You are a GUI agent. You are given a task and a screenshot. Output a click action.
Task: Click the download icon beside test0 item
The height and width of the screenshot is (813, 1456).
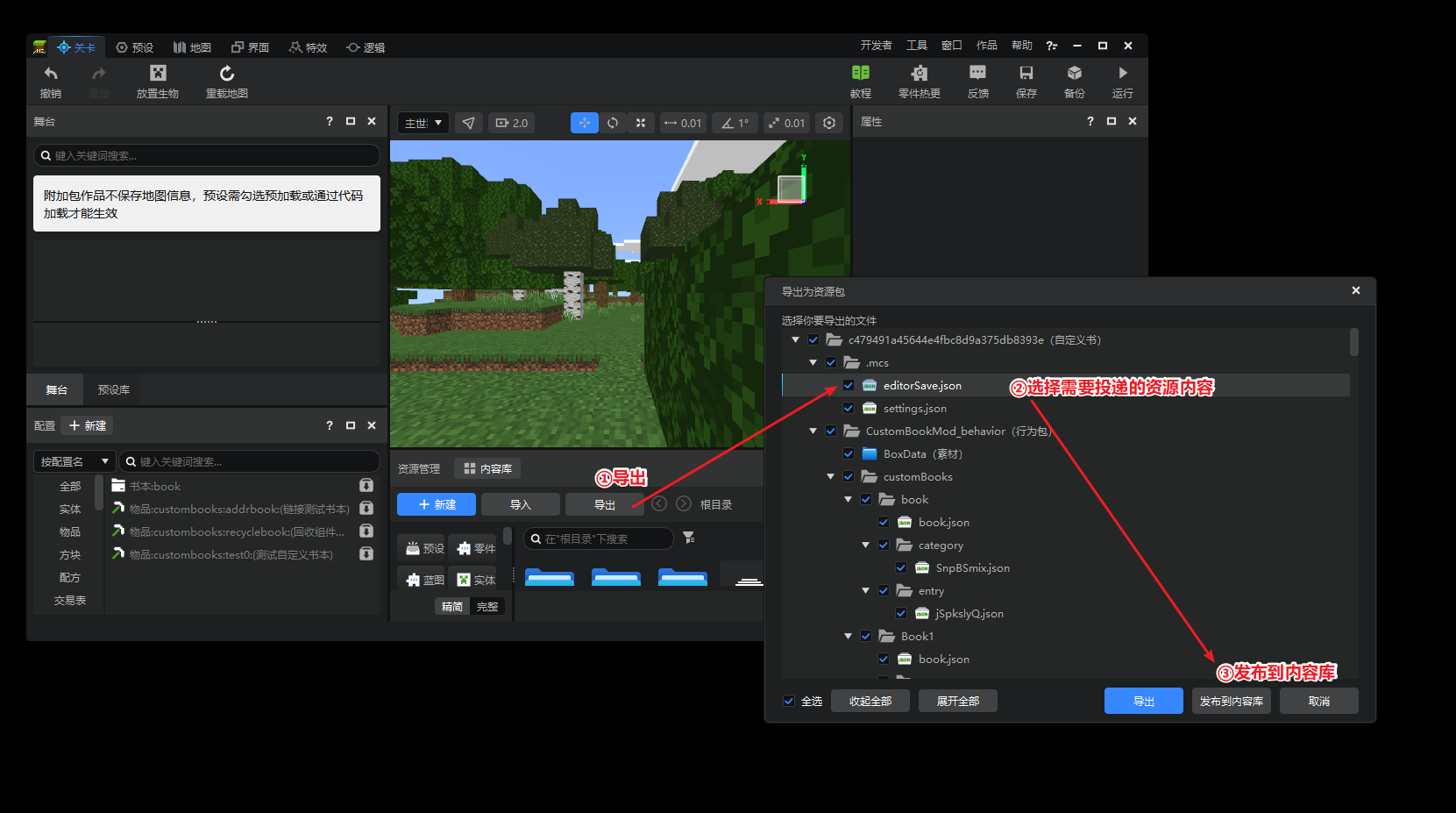366,554
